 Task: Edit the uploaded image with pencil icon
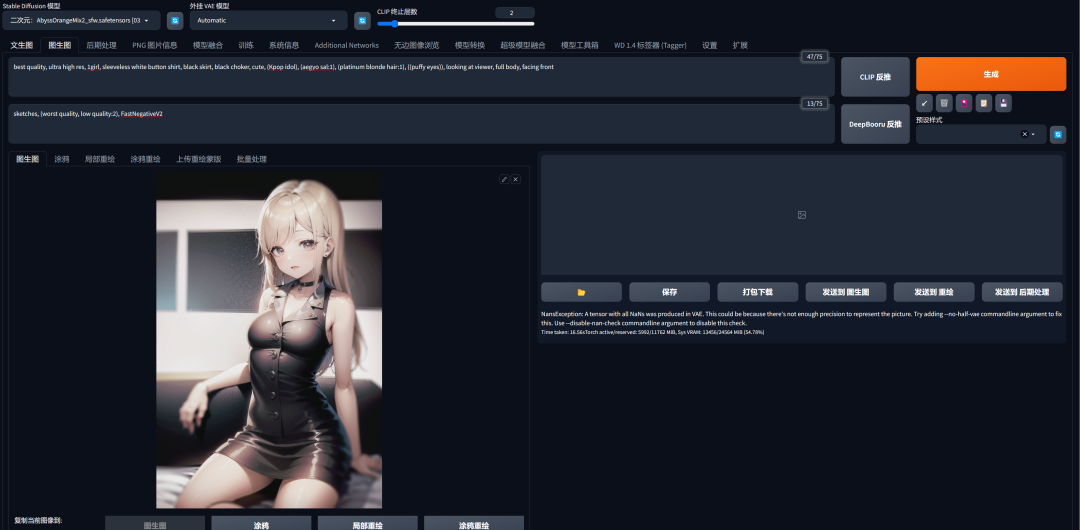coord(504,179)
